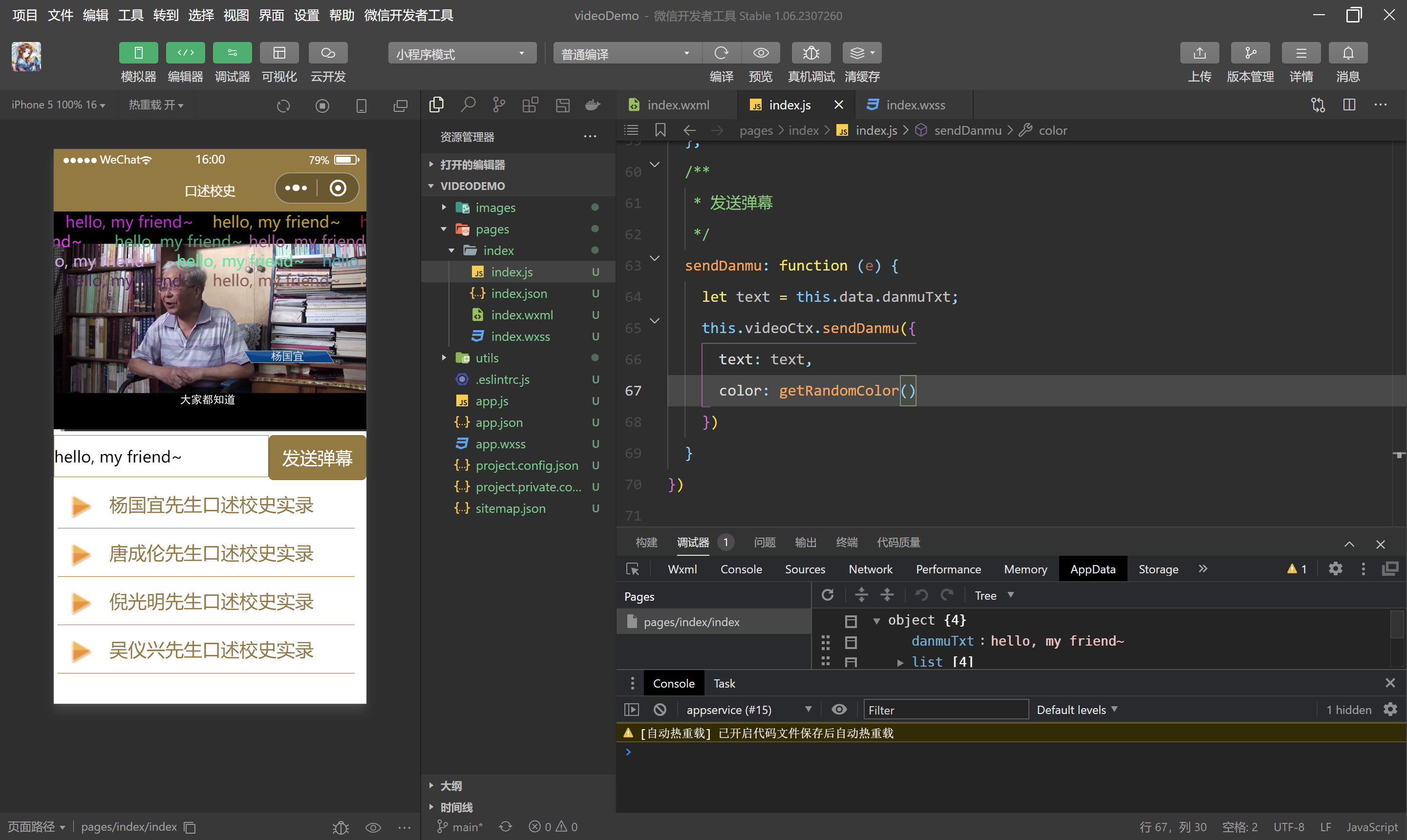The width and height of the screenshot is (1407, 840).
Task: Open the mini program mode dropdown
Action: click(462, 54)
